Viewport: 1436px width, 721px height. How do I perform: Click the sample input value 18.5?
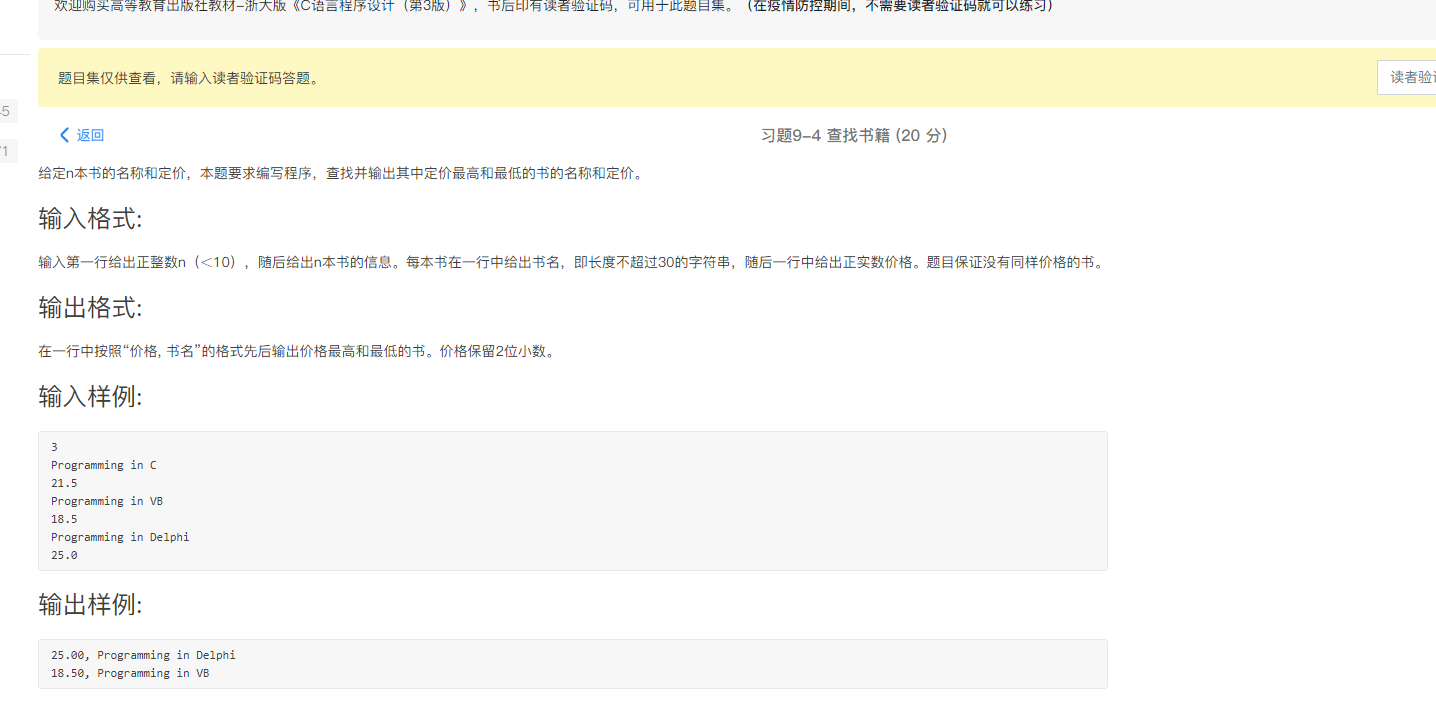(64, 519)
